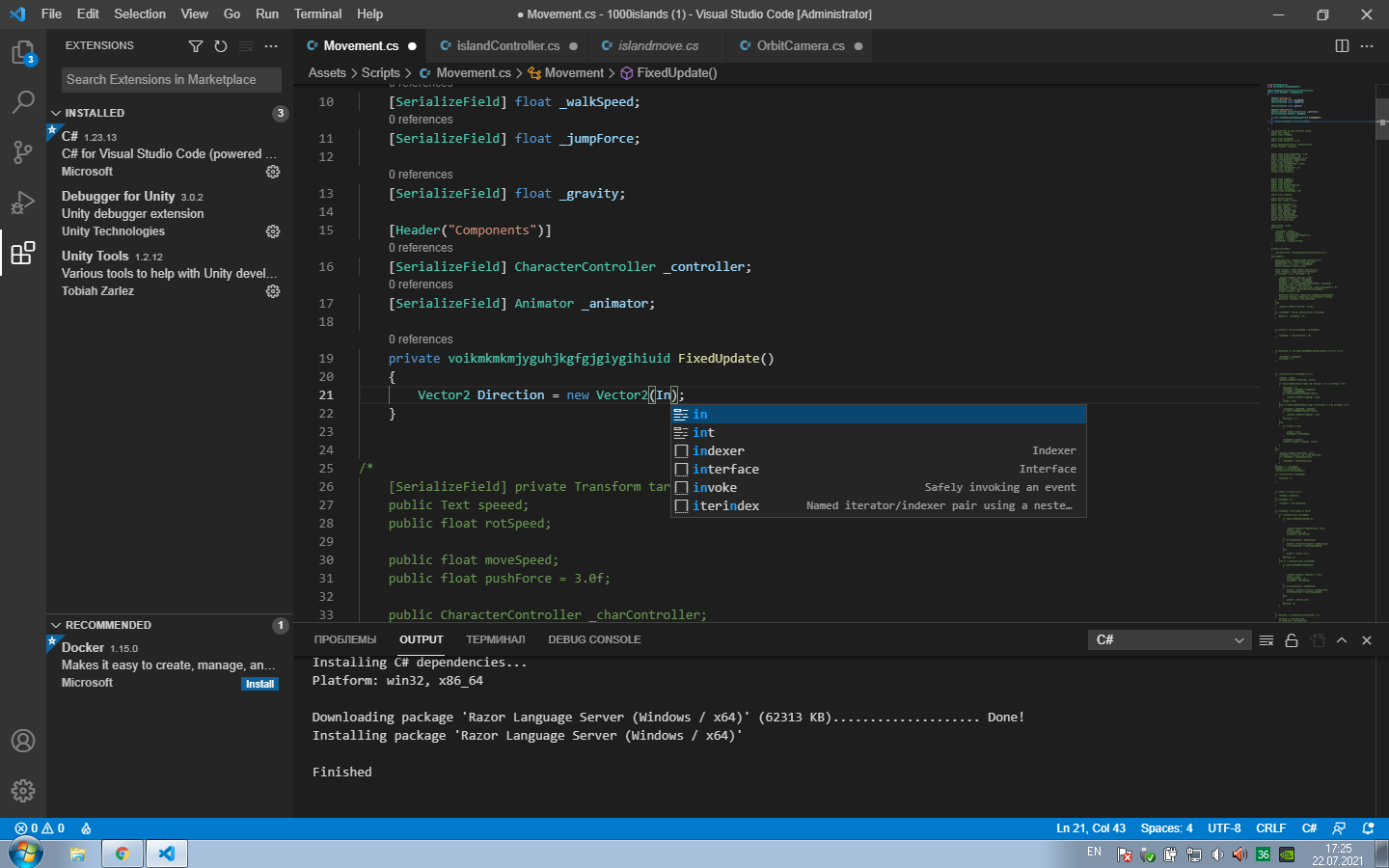Open the Run and Debug view icon
The height and width of the screenshot is (868, 1389).
[22, 202]
